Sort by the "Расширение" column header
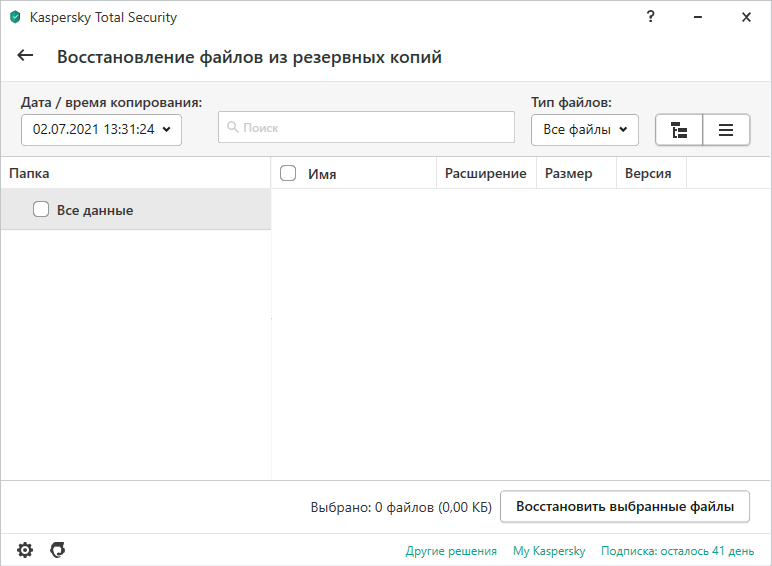This screenshot has height=566, width=772. pos(485,173)
